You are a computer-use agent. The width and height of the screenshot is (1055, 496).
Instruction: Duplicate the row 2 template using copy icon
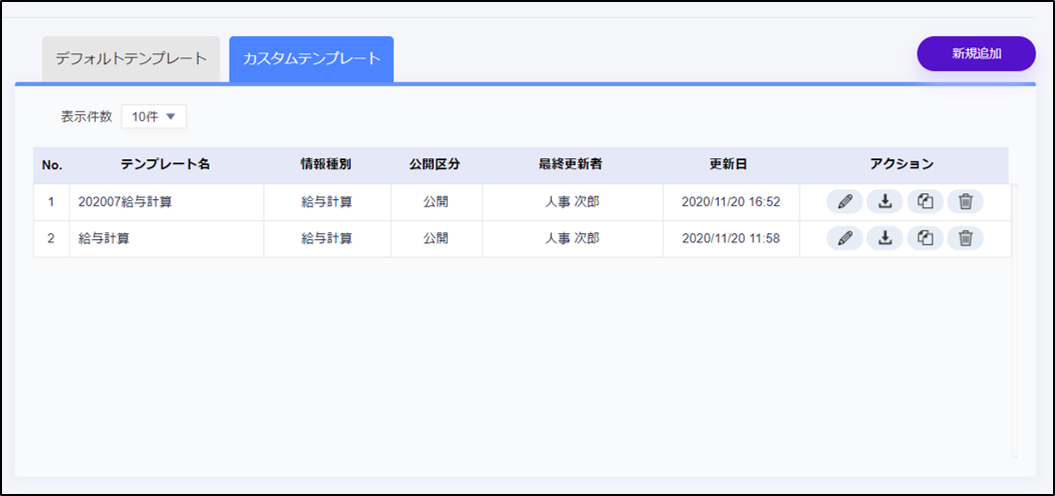tap(925, 238)
